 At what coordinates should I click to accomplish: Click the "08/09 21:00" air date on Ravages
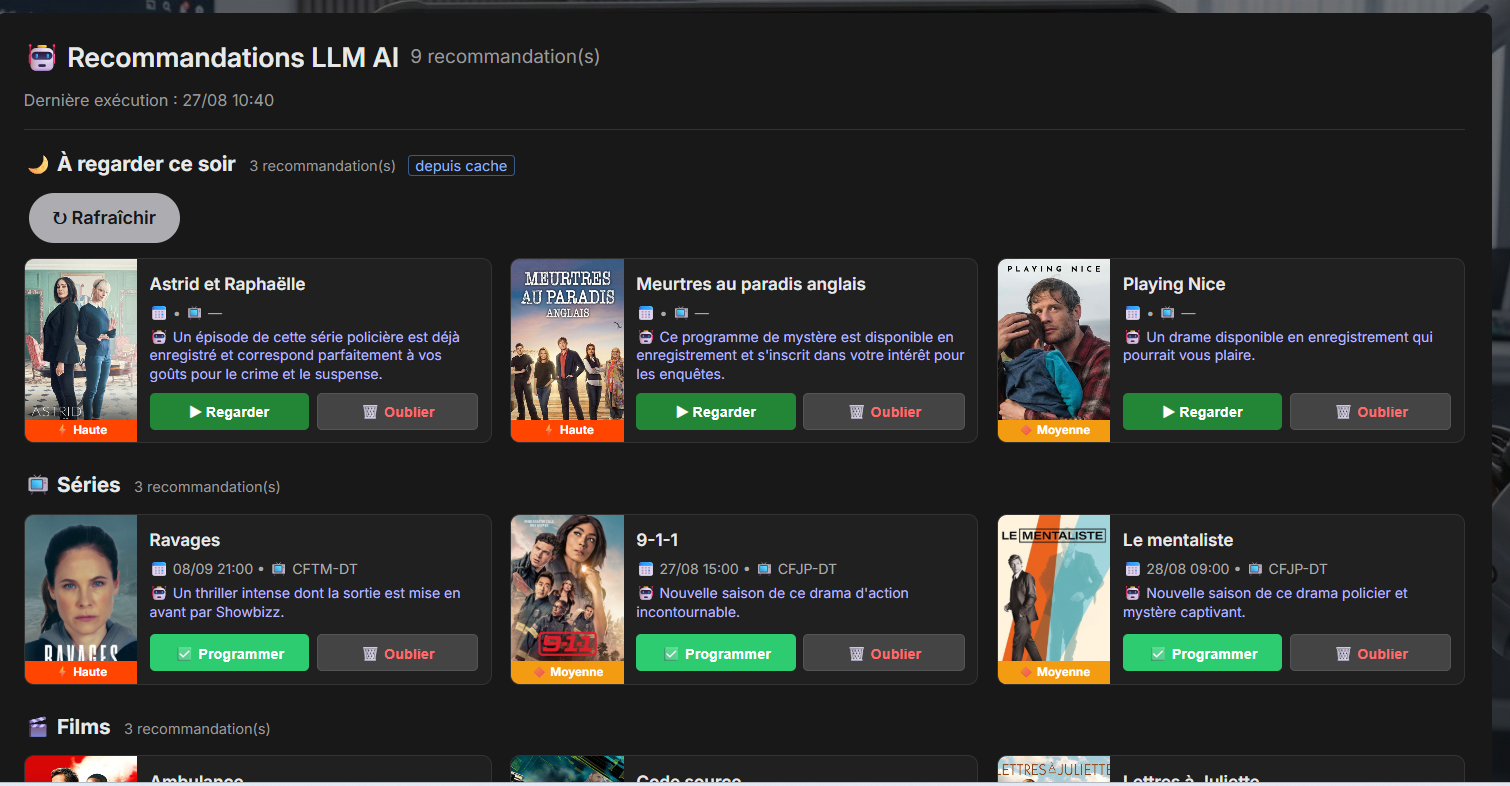click(213, 569)
